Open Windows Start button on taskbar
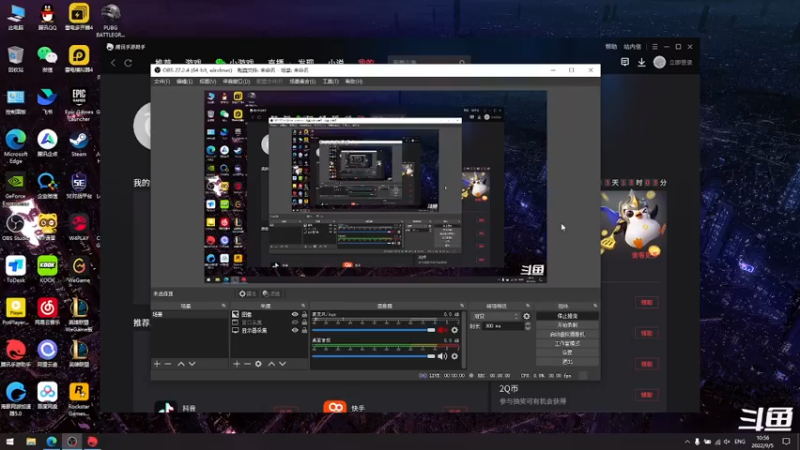Viewport: 800px width, 450px height. pos(10,441)
